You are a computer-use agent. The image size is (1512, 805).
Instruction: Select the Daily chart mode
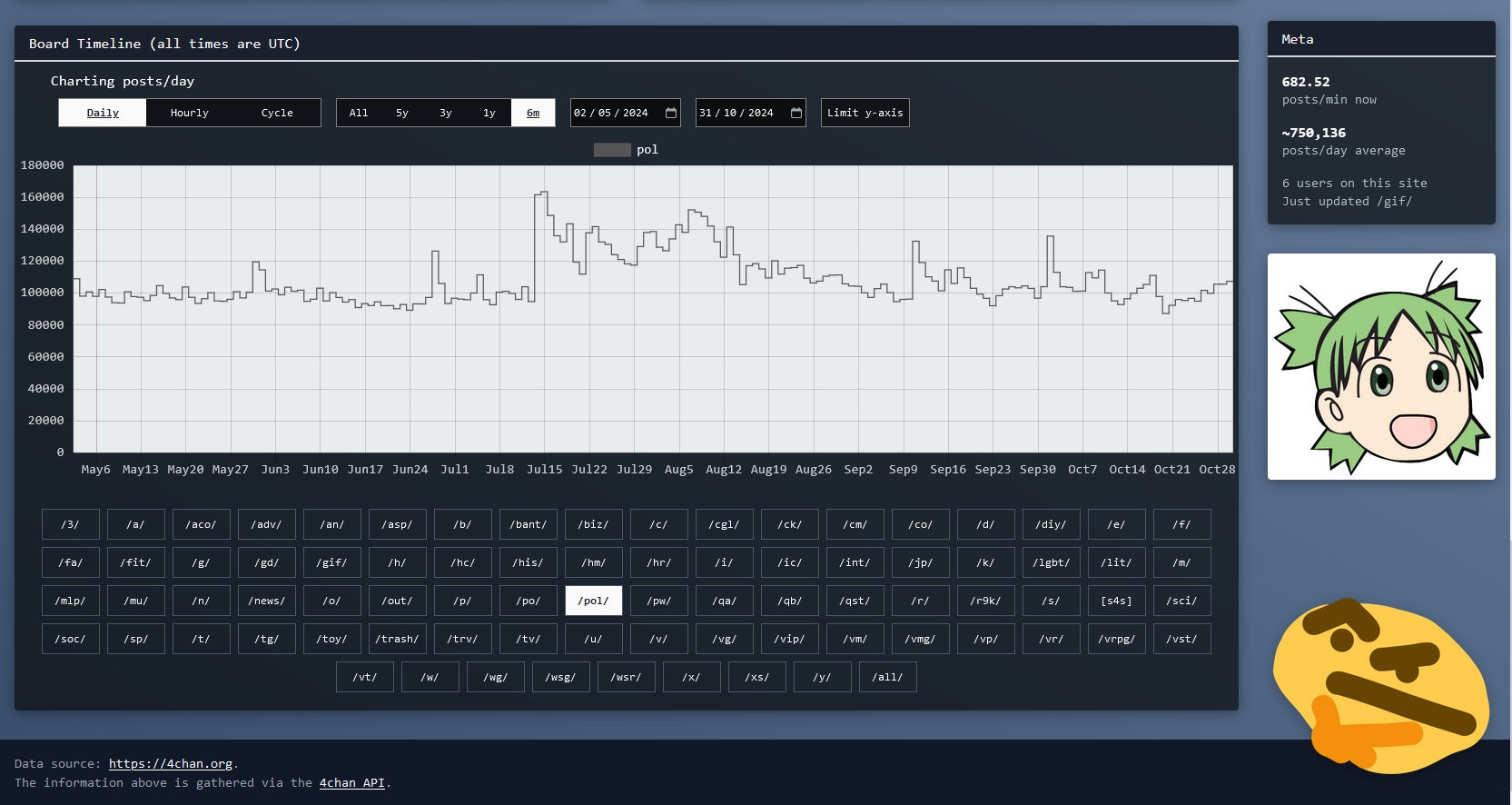pos(103,113)
